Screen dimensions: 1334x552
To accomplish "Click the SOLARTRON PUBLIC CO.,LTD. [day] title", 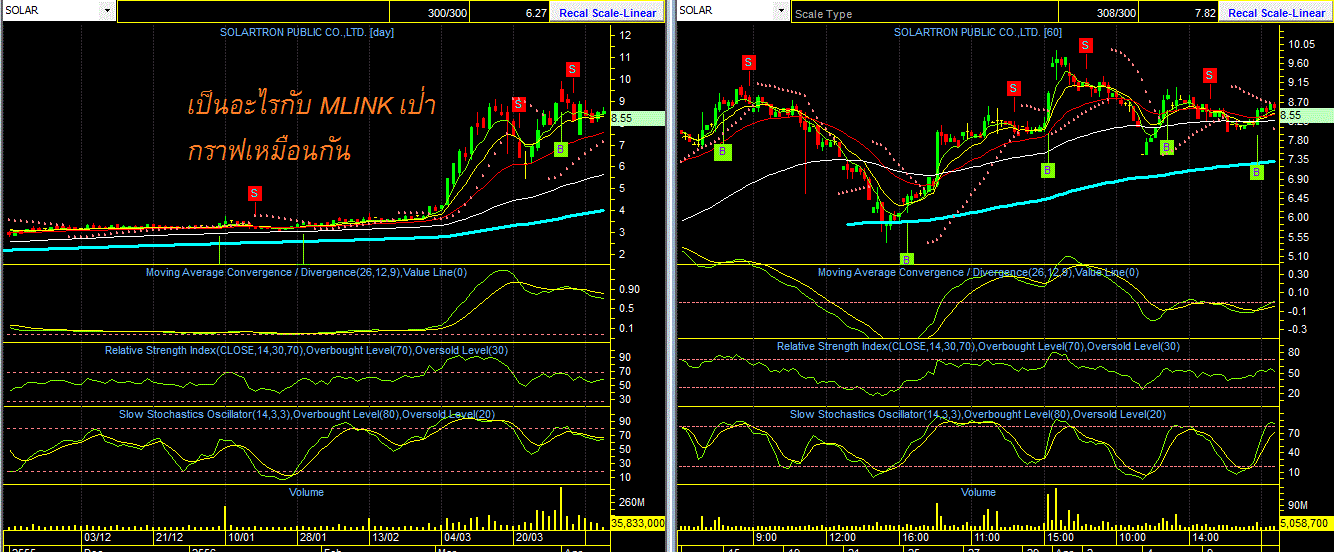I will 307,32.
